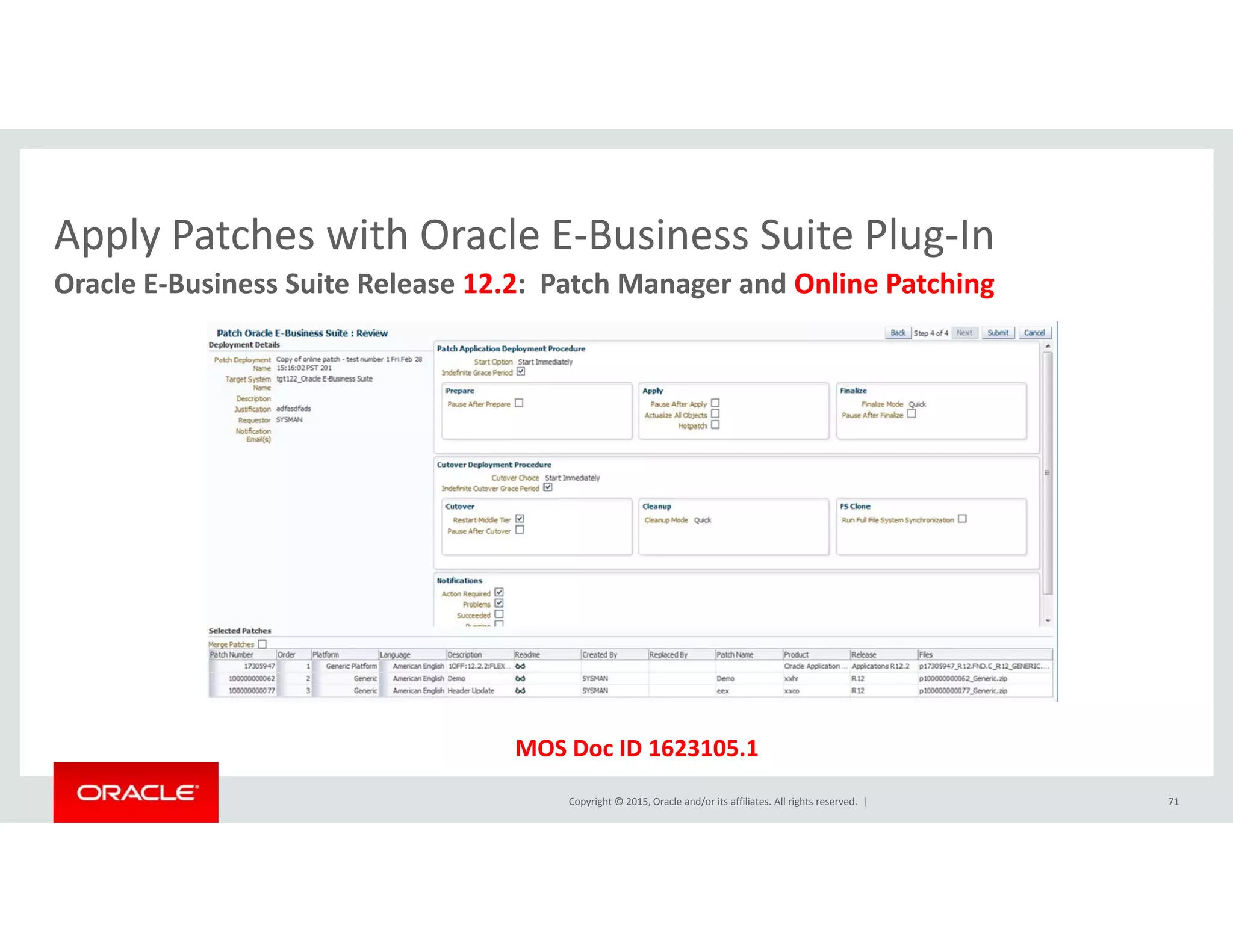Click scrollbar down arrow in review panel
This screenshot has height=952, width=1233.
point(1048,620)
